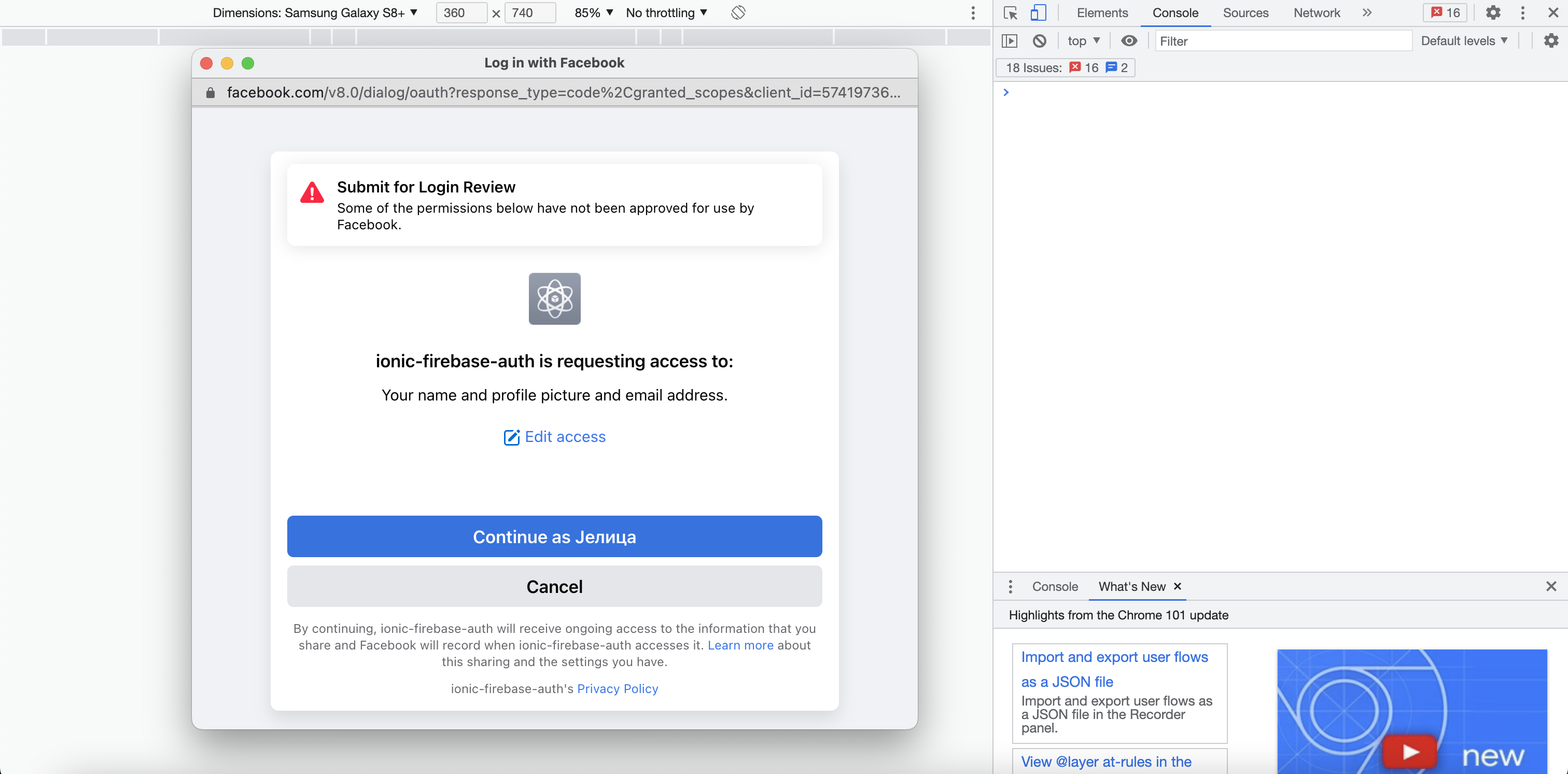Viewport: 1568px width, 774px height.
Task: Clear console with the ban icon
Action: [1040, 41]
